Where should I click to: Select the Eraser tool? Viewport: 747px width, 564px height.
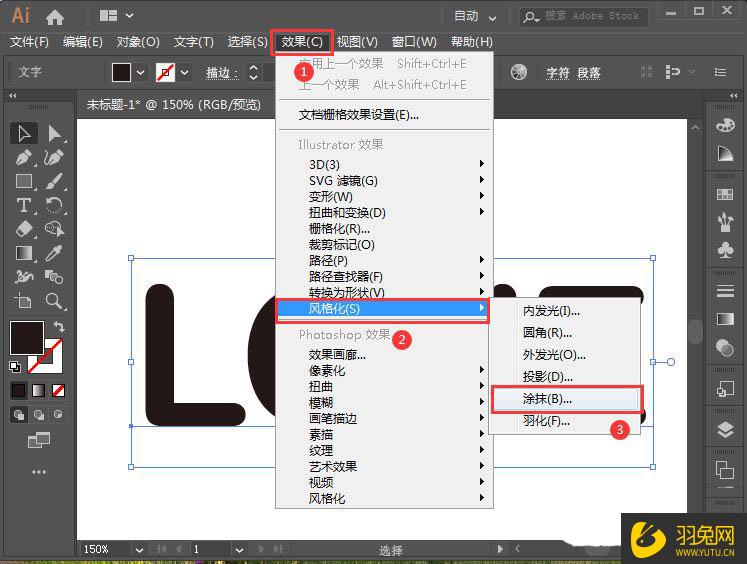[x=24, y=229]
